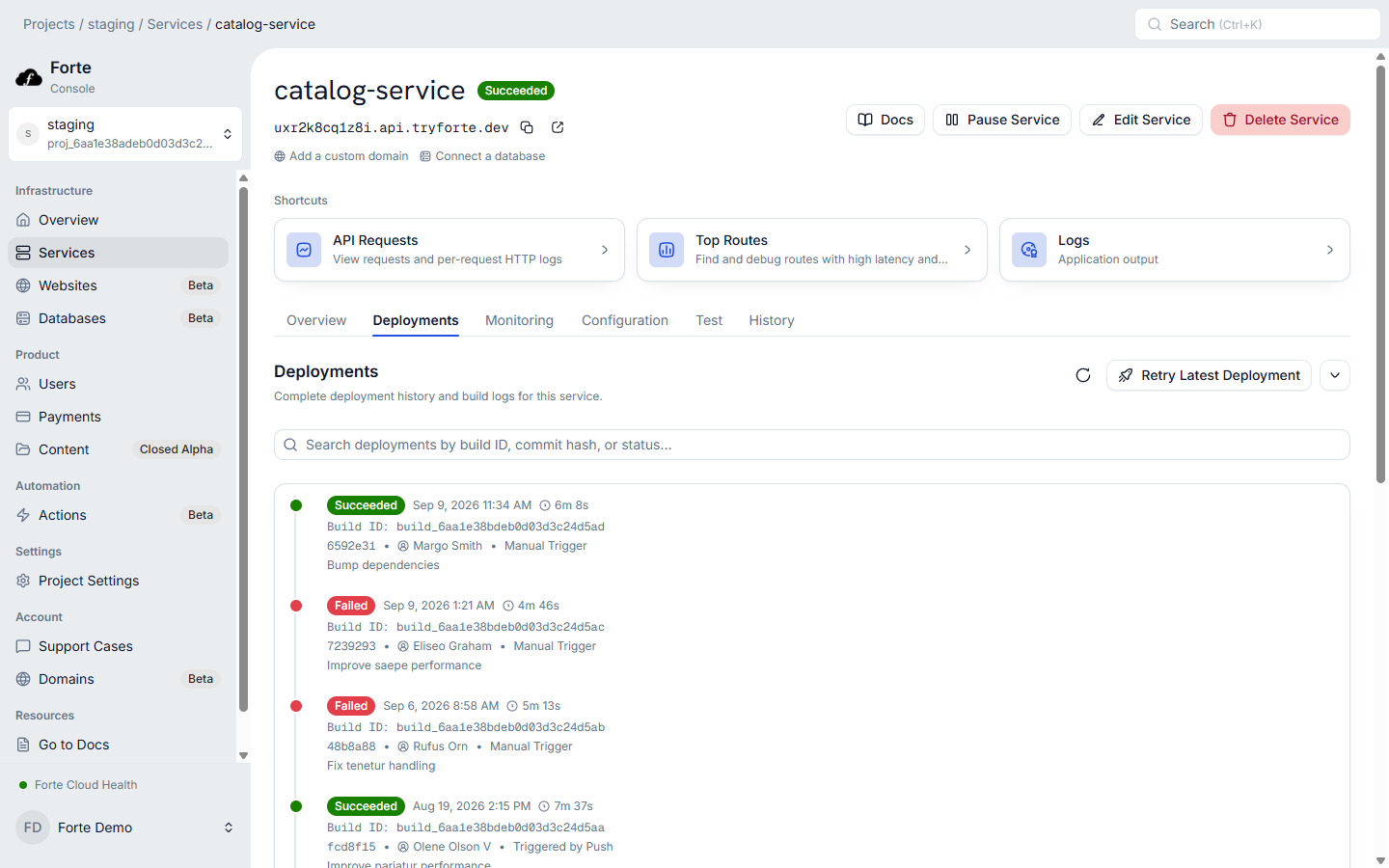
Task: Click the global Search box
Action: 1258,24
